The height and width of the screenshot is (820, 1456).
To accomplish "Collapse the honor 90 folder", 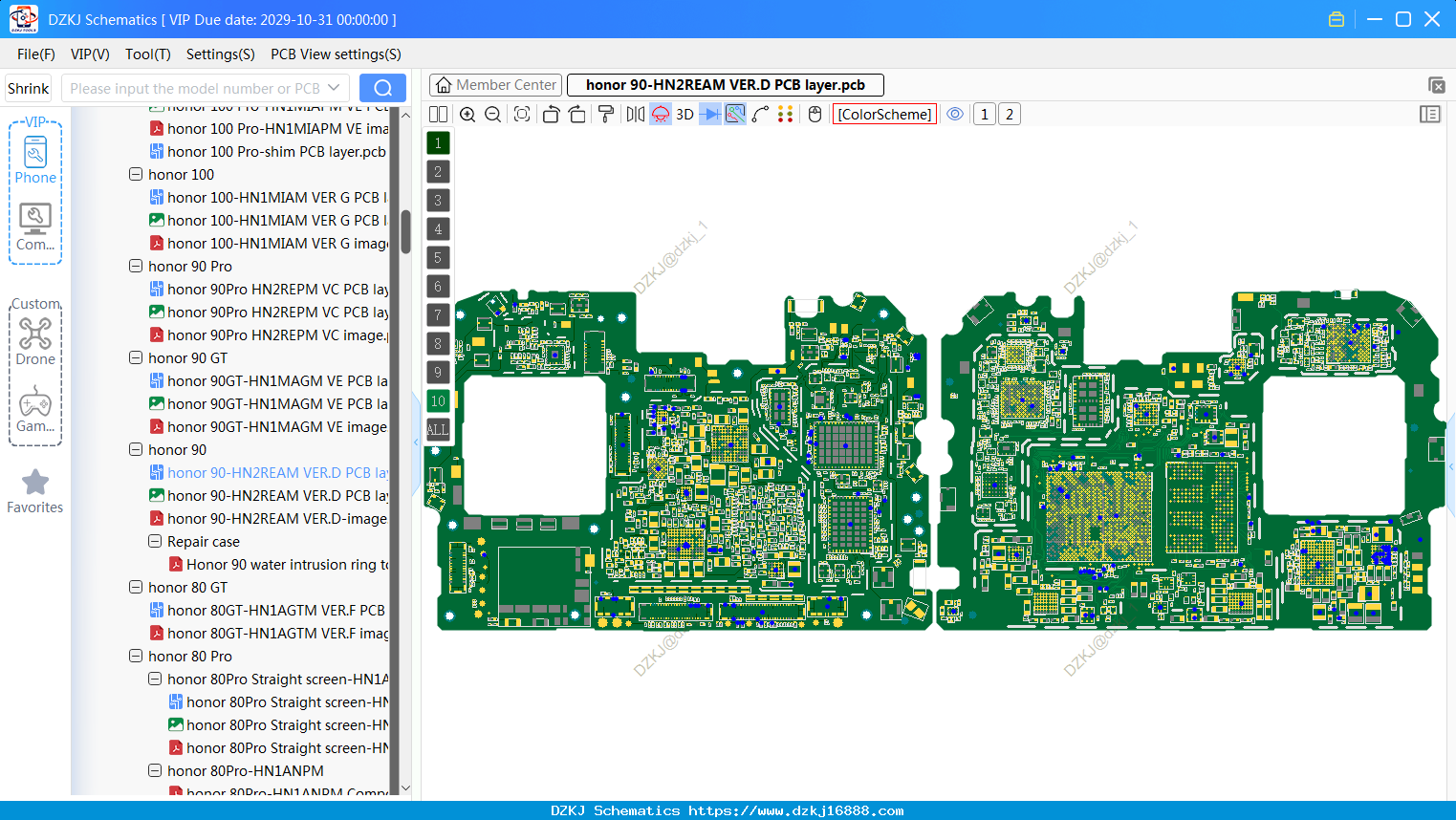I will click(x=136, y=450).
